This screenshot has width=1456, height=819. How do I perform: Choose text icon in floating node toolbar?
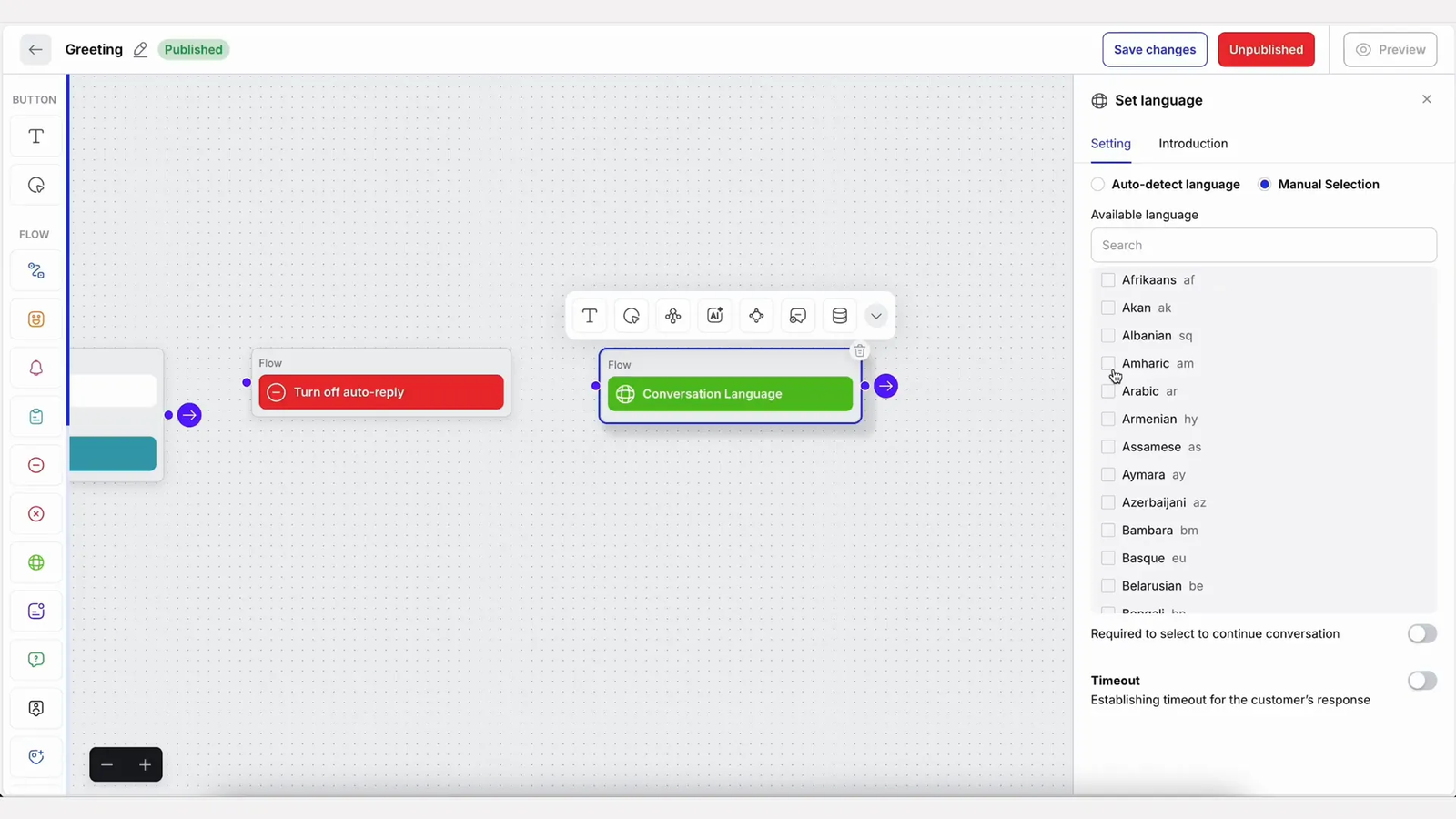pyautogui.click(x=590, y=316)
